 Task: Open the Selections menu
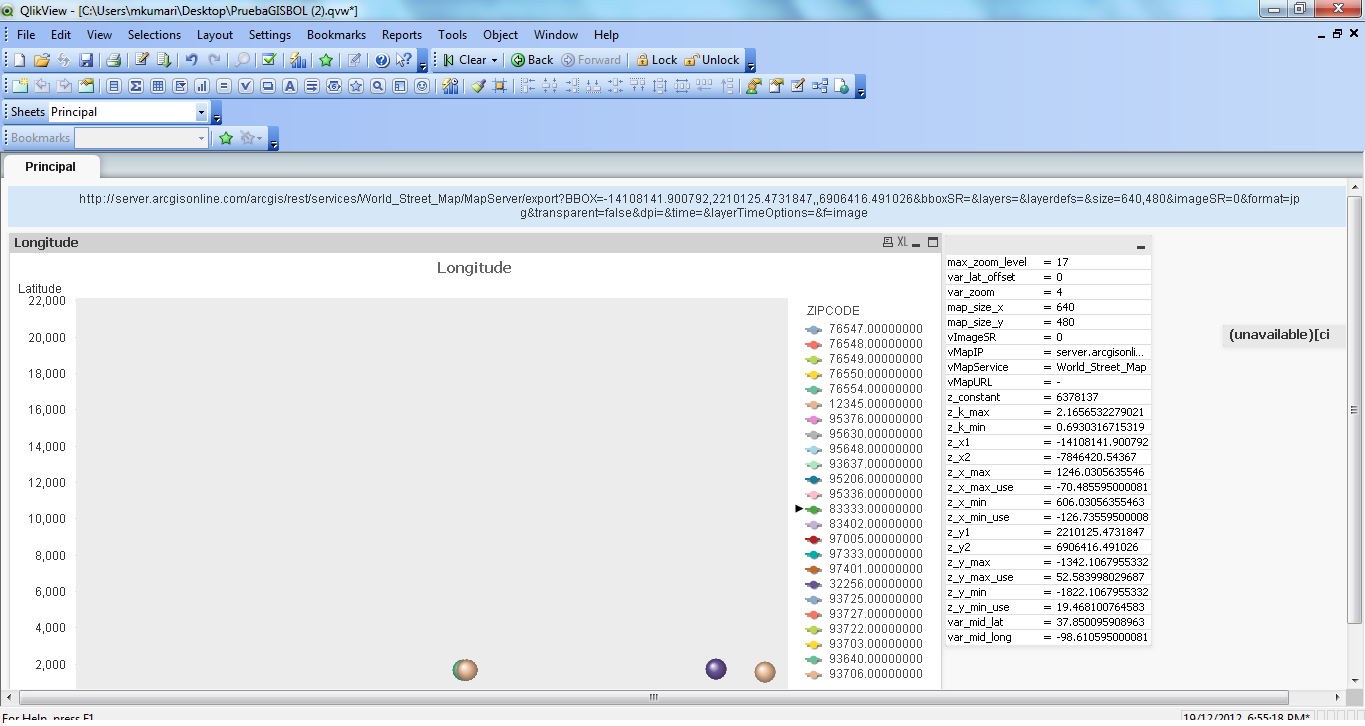(154, 34)
